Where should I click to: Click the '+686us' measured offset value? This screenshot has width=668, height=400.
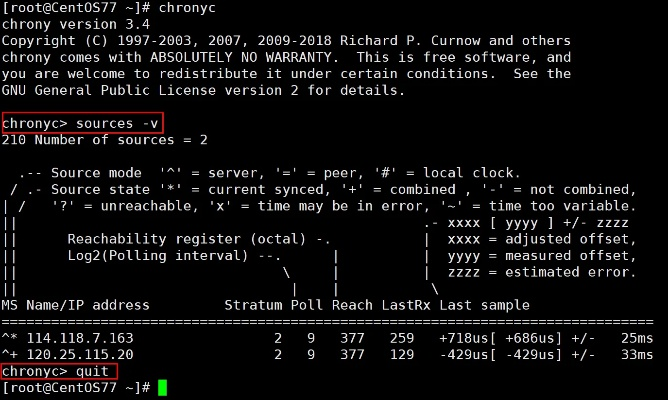(x=530, y=338)
